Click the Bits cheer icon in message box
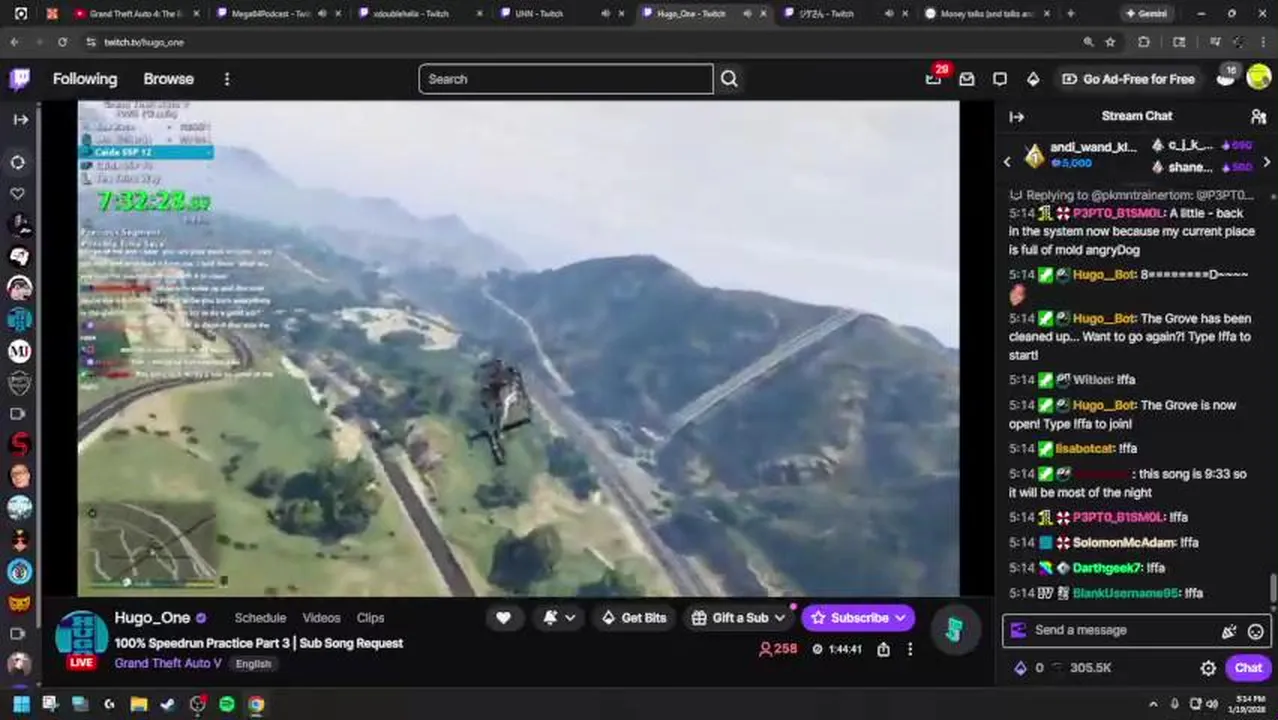The height and width of the screenshot is (720, 1278). (x=1229, y=631)
